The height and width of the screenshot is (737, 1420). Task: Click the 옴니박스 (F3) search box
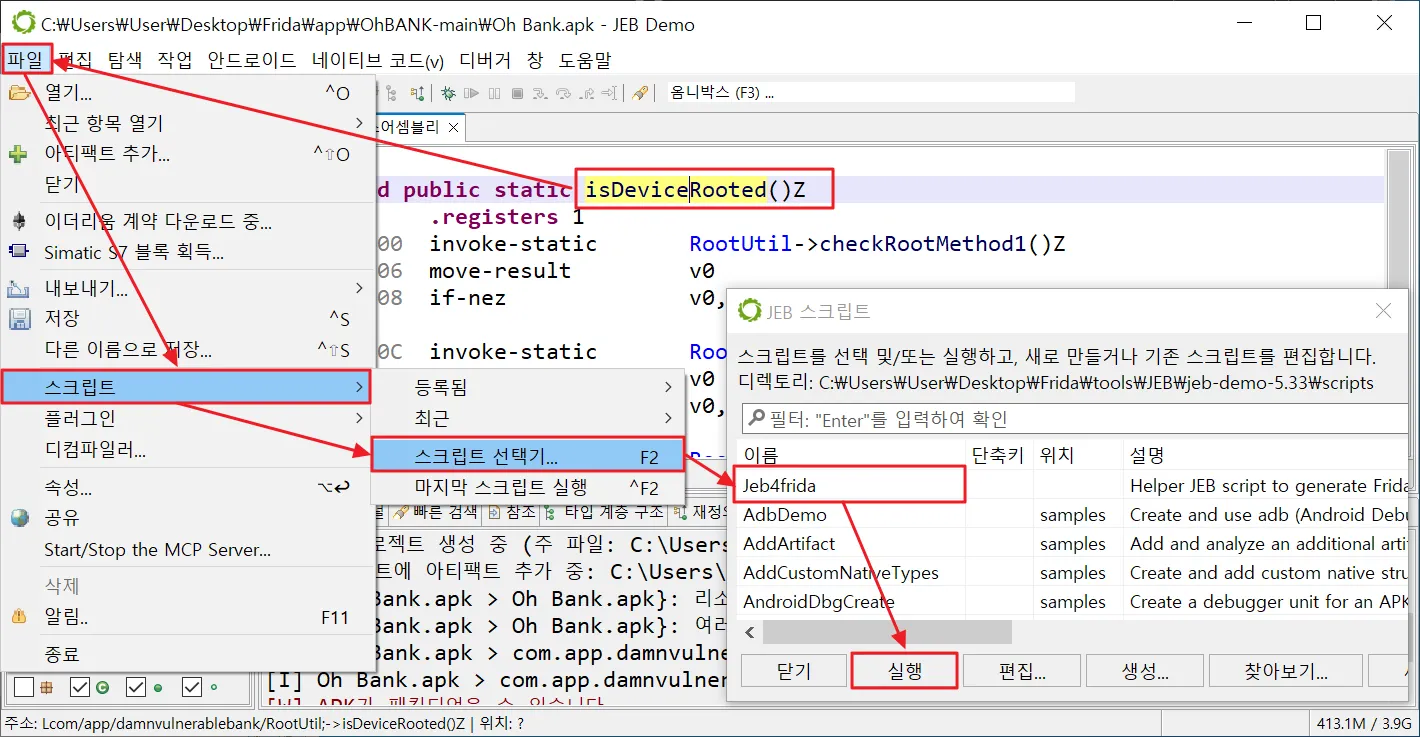pos(870,92)
